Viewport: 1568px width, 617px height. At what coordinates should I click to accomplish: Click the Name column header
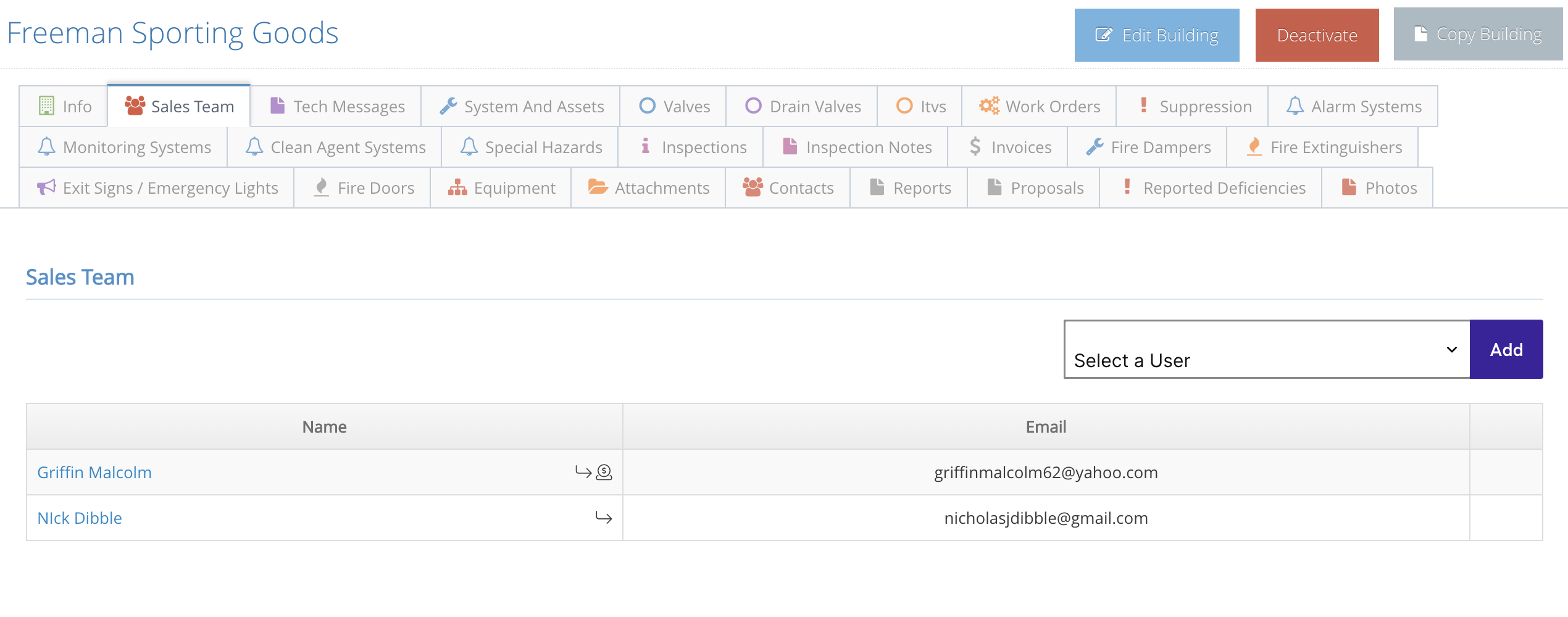325,426
